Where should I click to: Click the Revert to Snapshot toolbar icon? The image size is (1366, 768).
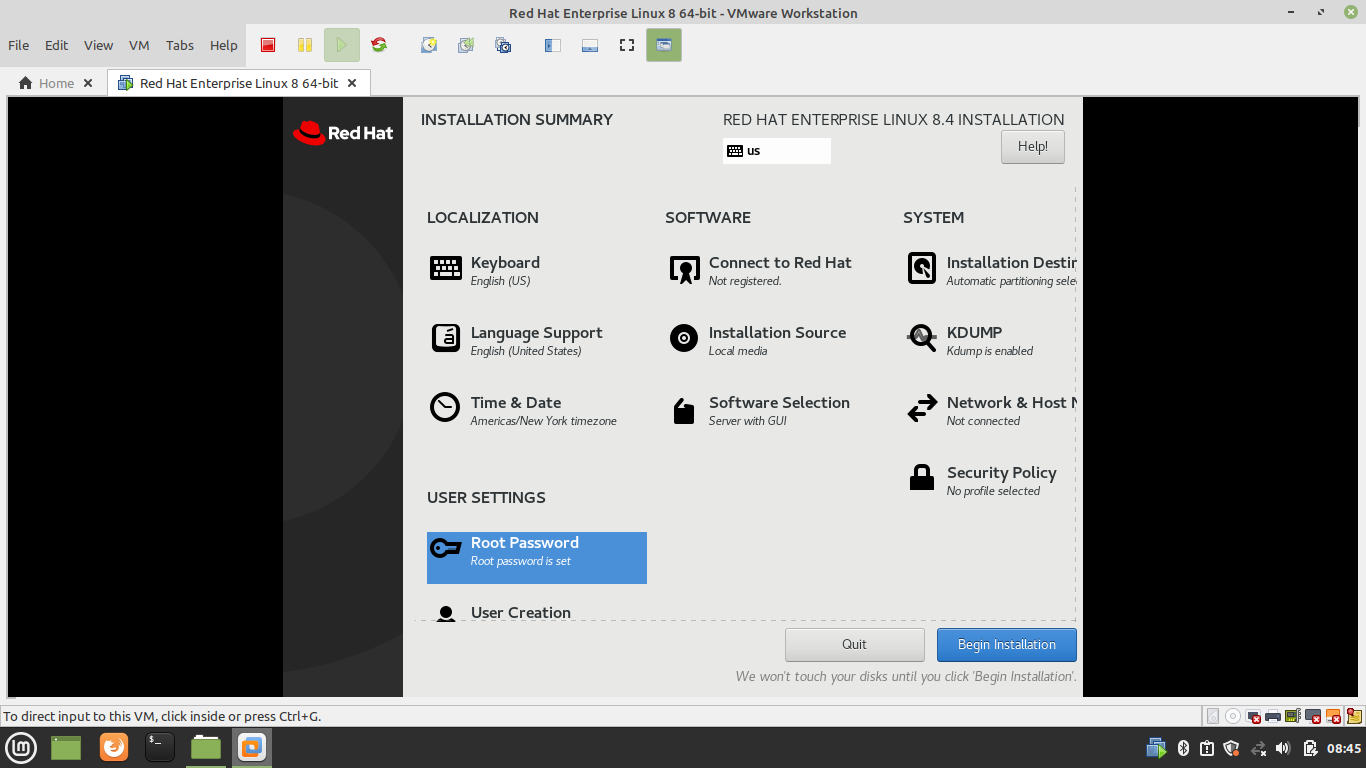click(x=466, y=45)
